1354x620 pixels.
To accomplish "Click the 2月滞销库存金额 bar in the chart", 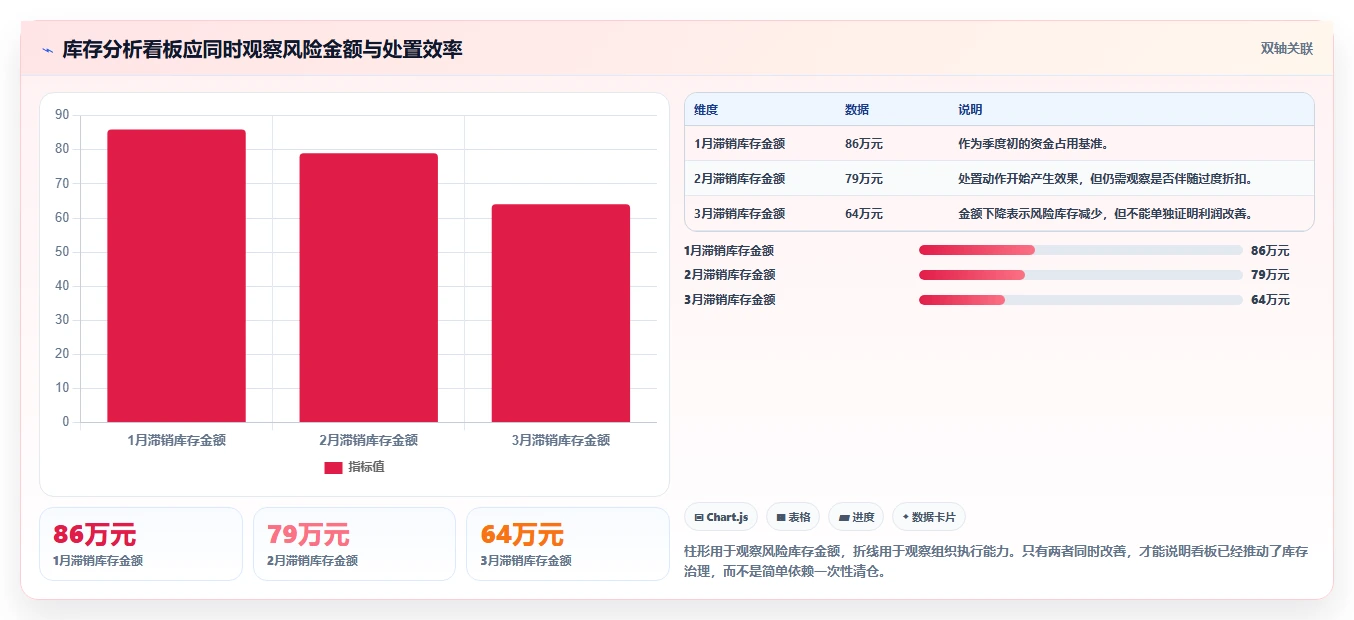I will point(369,288).
